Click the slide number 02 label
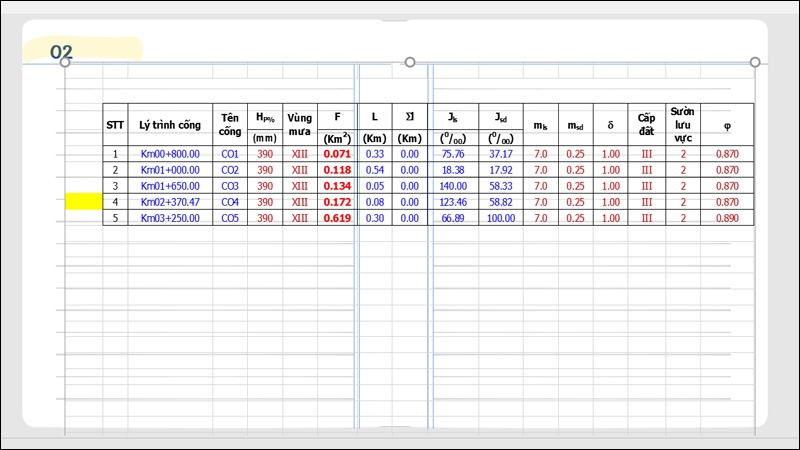The image size is (800, 450). click(61, 52)
